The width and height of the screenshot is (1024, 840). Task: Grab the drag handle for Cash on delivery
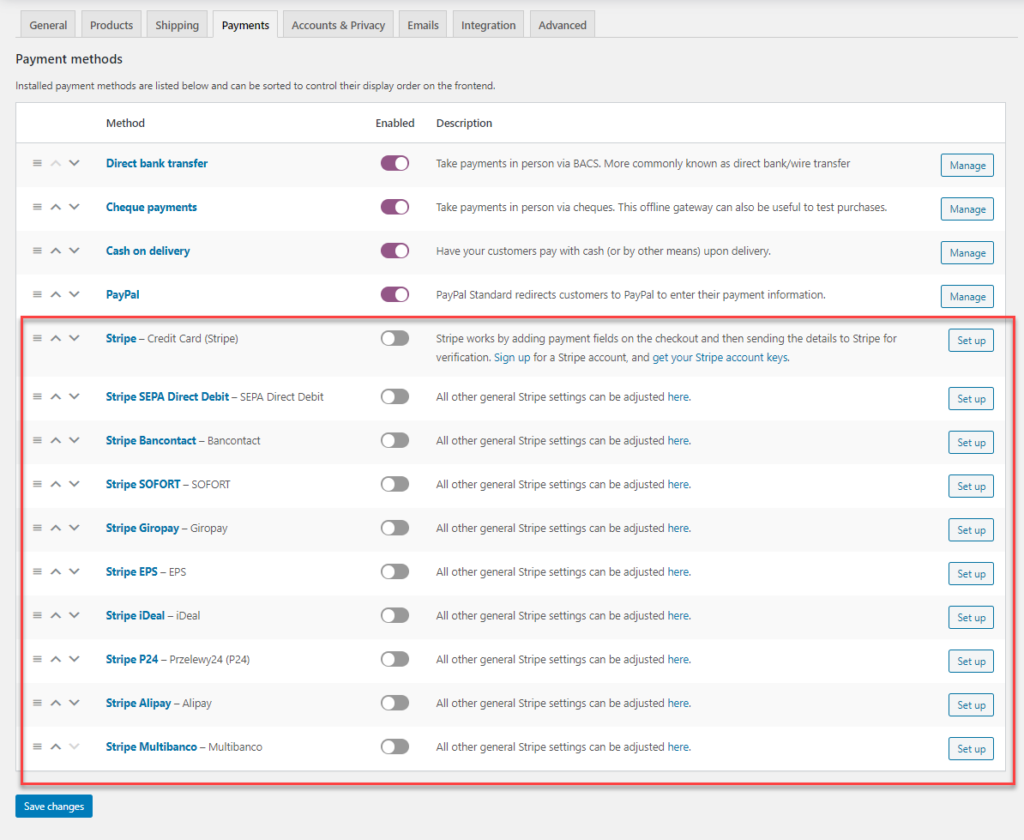(37, 251)
